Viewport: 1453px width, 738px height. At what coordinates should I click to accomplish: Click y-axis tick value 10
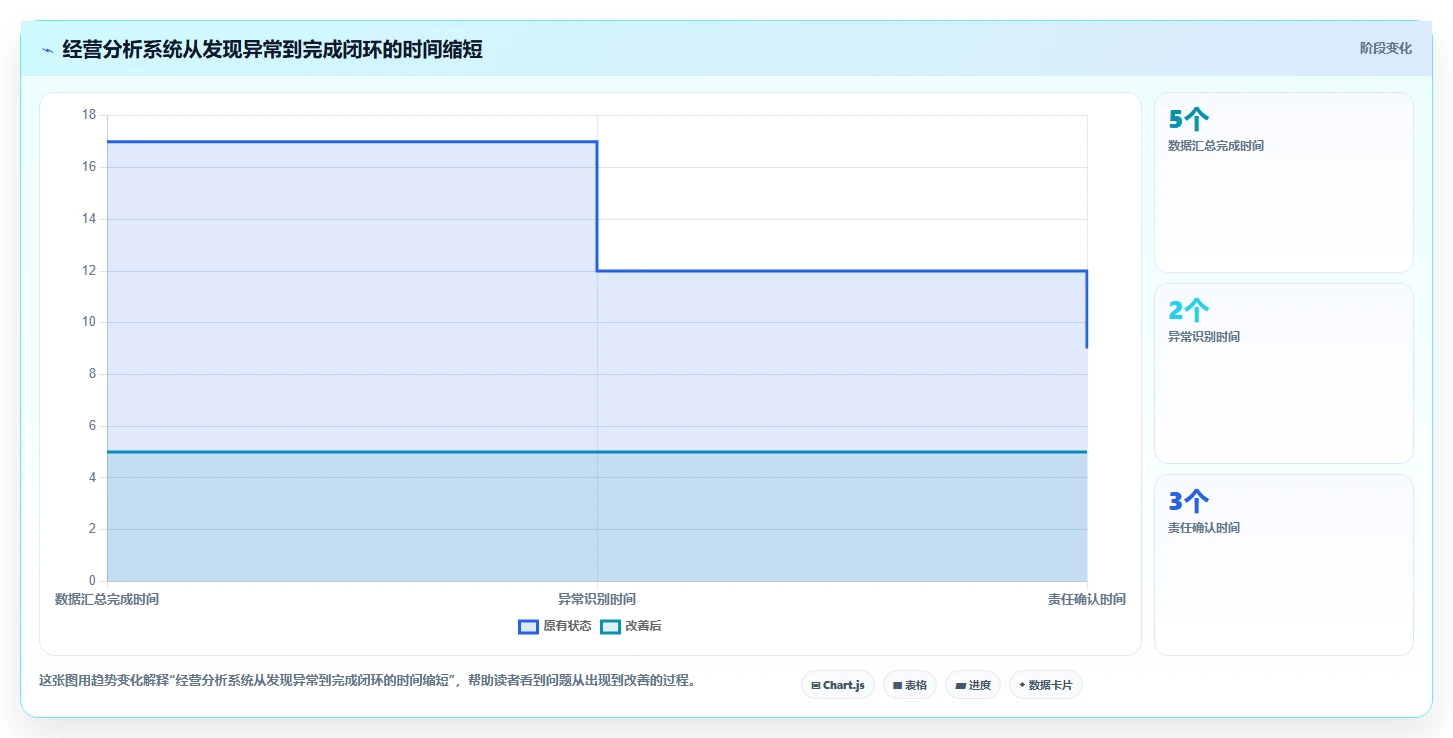(x=89, y=322)
